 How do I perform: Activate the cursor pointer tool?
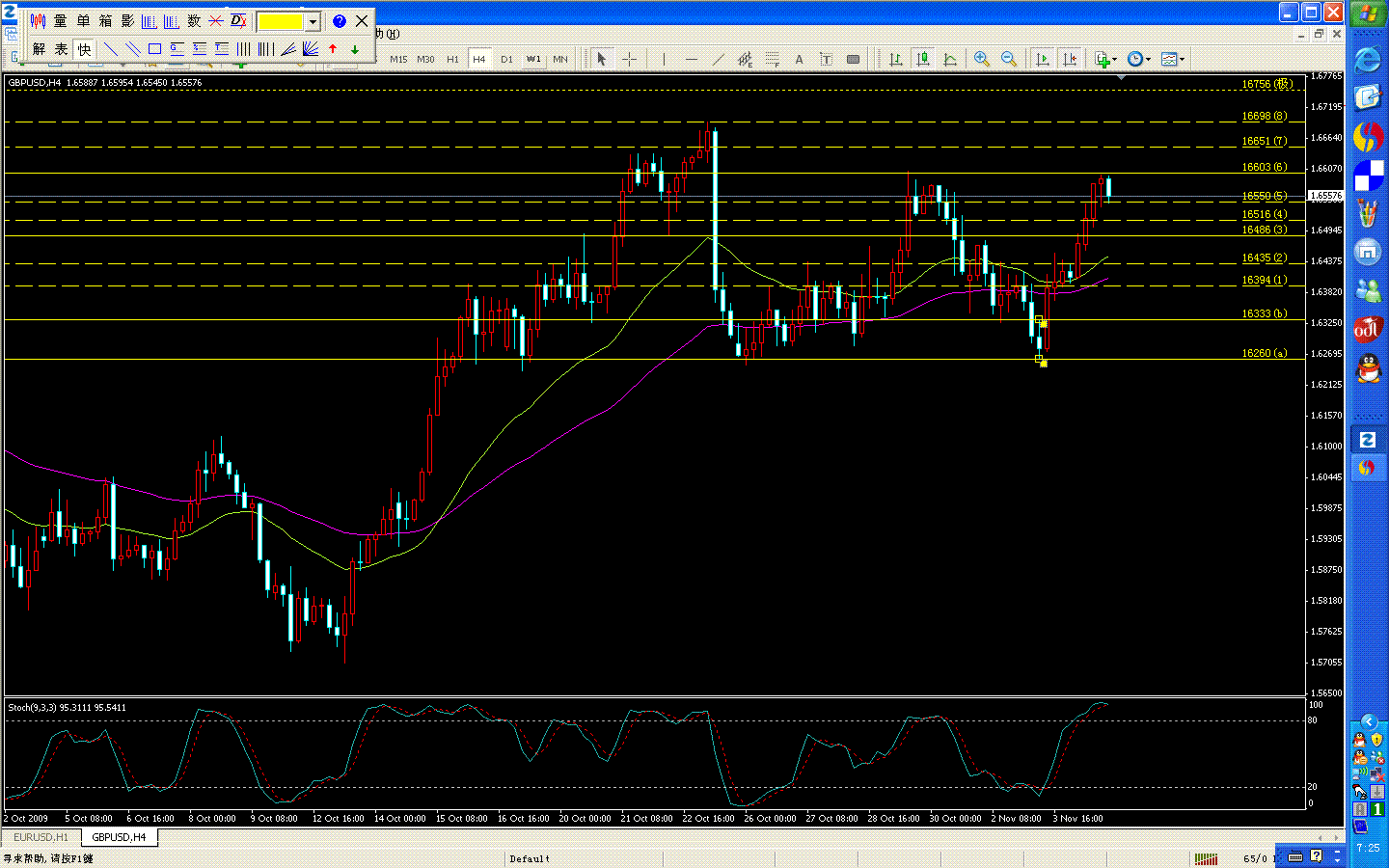point(602,59)
